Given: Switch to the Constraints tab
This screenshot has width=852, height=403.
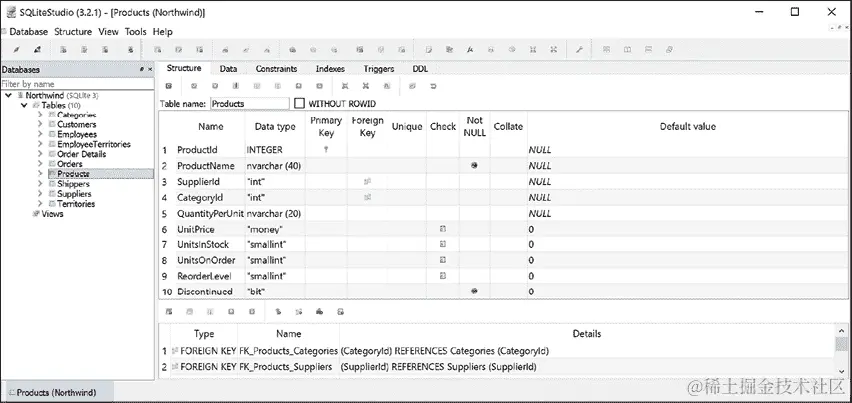Looking at the screenshot, I should coord(276,69).
